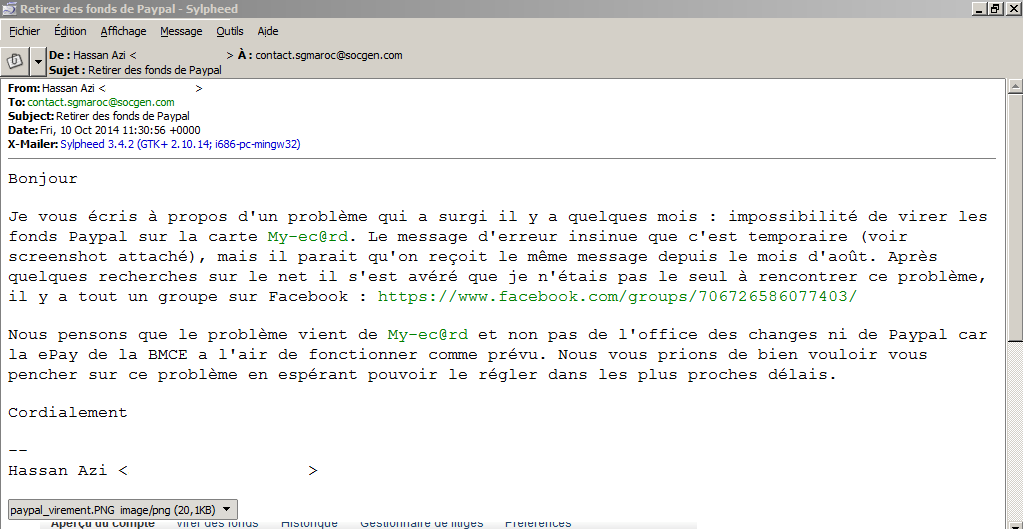The height and width of the screenshot is (529, 1023).
Task: Open the Facebook groups link
Action: (617, 296)
